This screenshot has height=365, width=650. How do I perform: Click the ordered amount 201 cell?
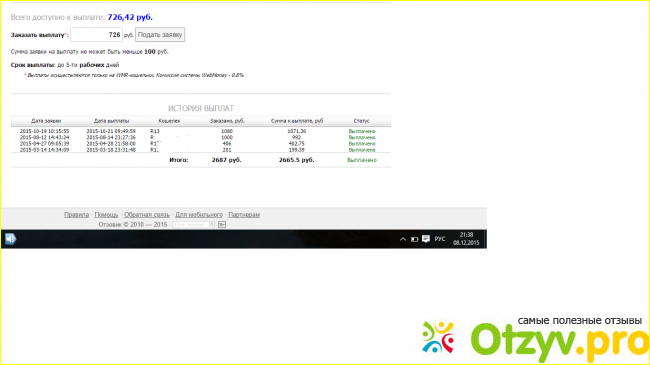(227, 150)
